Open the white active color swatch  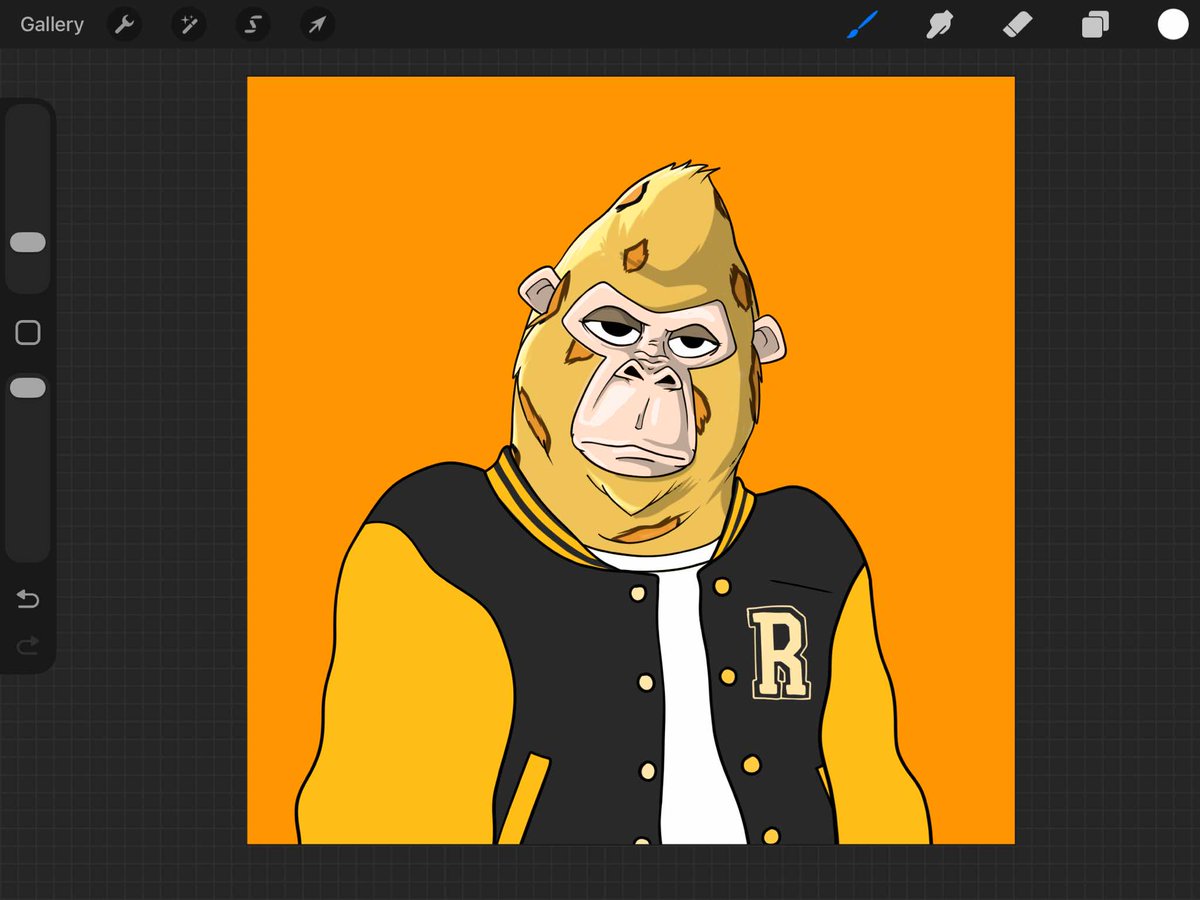click(1173, 25)
